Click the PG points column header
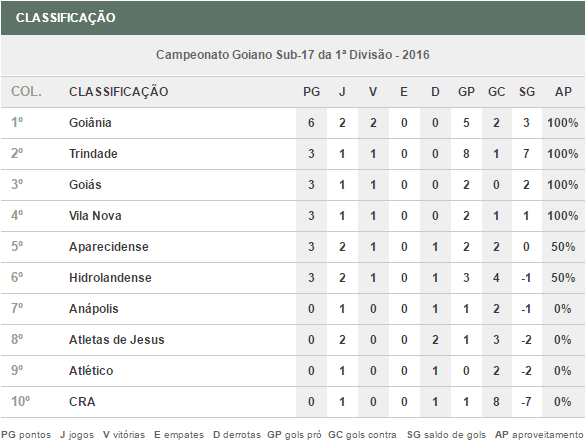 [x=311, y=92]
